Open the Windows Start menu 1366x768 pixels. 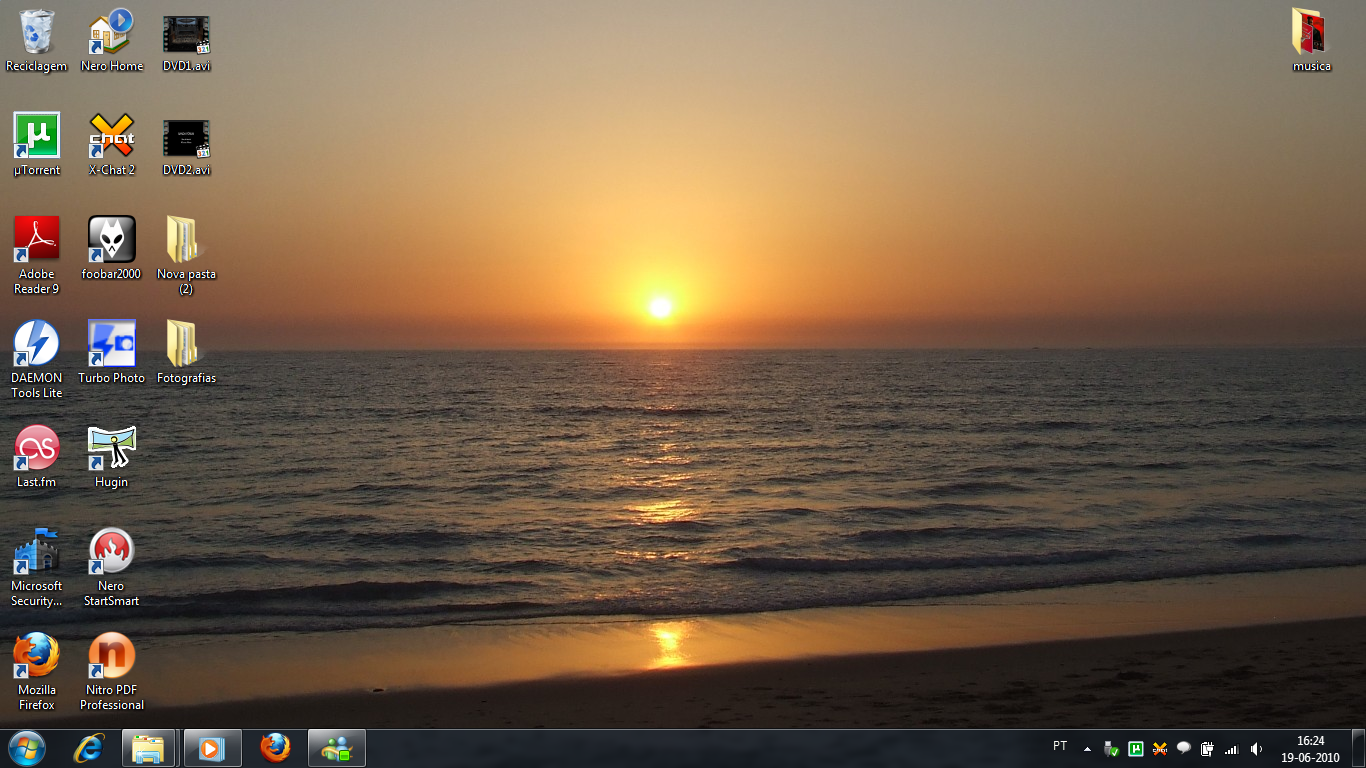27,748
